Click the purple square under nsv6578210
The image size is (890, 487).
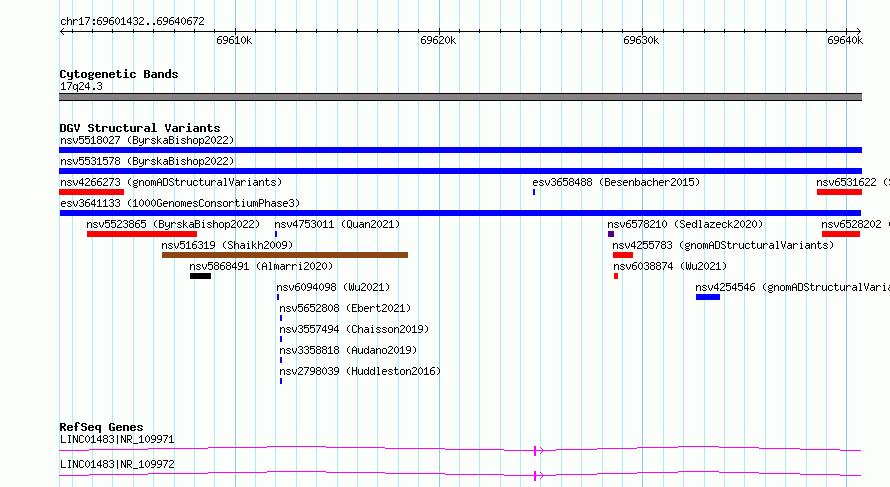[611, 234]
